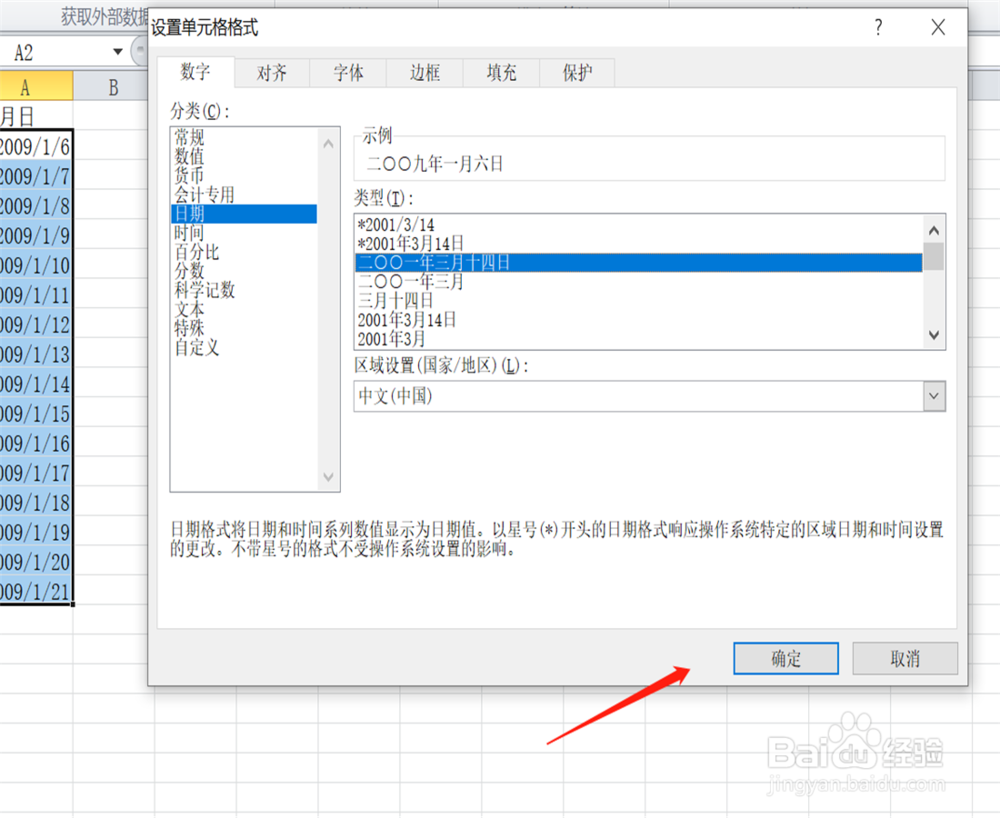Select the 保护 tab
The image size is (1000, 818).
click(x=577, y=73)
